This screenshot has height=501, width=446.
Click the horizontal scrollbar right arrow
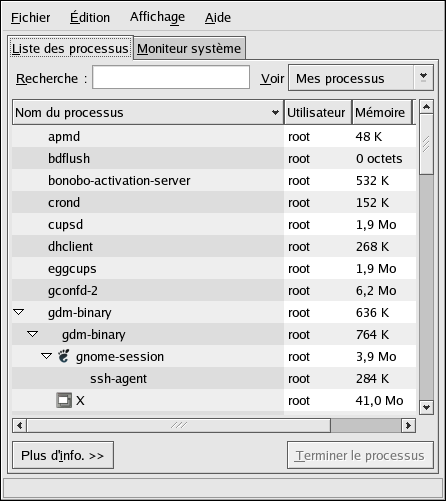pos(408,425)
